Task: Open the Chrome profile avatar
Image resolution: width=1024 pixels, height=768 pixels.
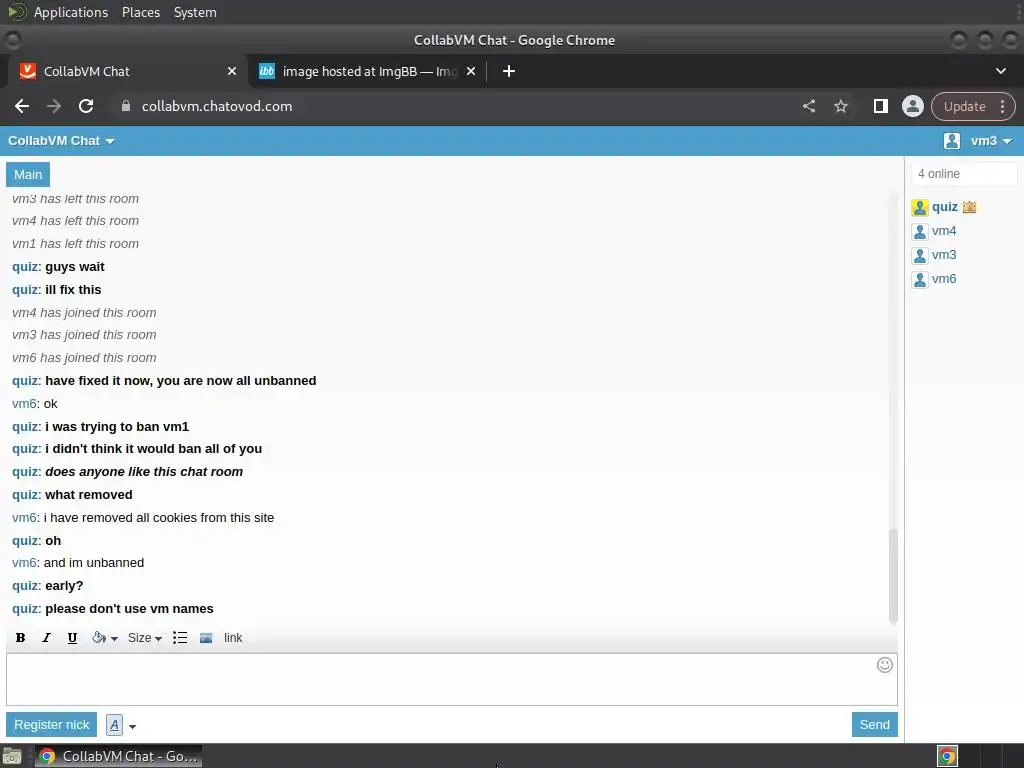Action: point(912,106)
